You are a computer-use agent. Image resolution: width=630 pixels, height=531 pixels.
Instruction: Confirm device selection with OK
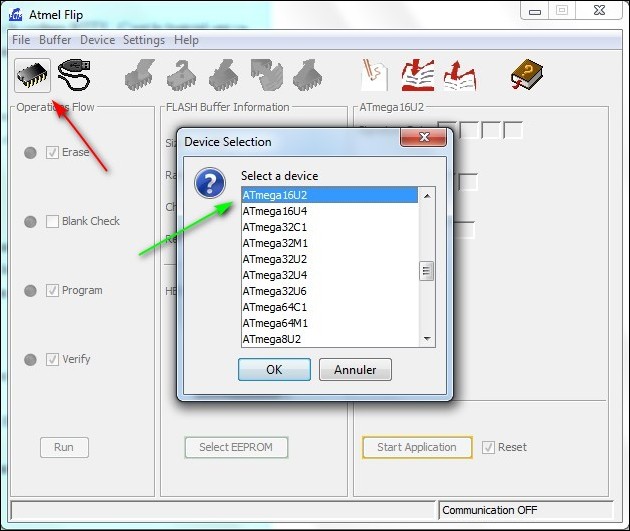point(274,370)
